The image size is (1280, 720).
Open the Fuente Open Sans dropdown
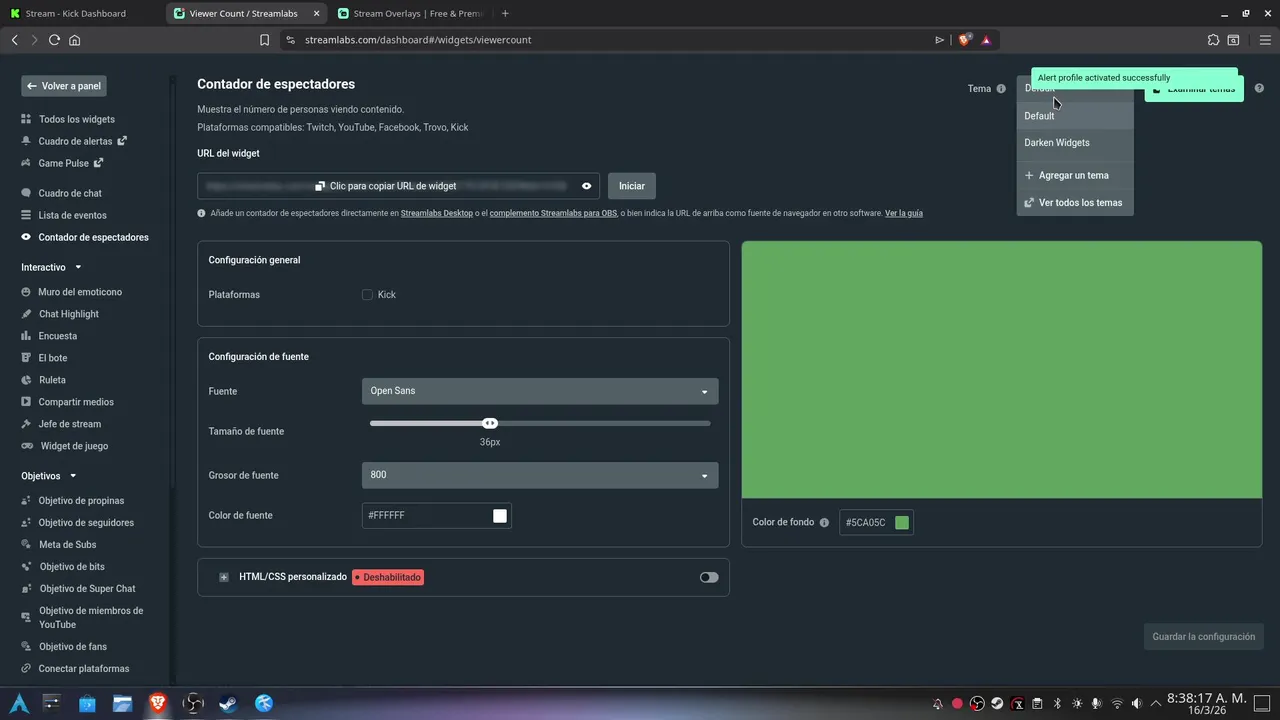[x=540, y=391]
